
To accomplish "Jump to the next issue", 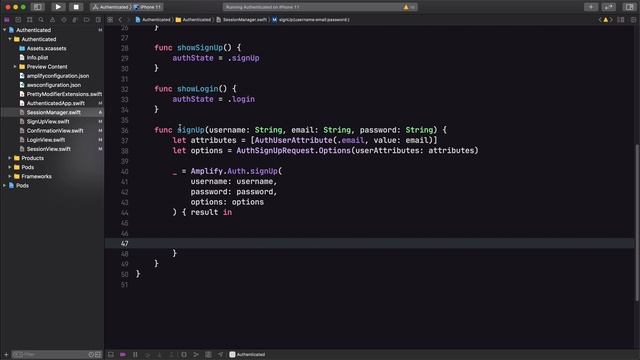I will 611,20.
